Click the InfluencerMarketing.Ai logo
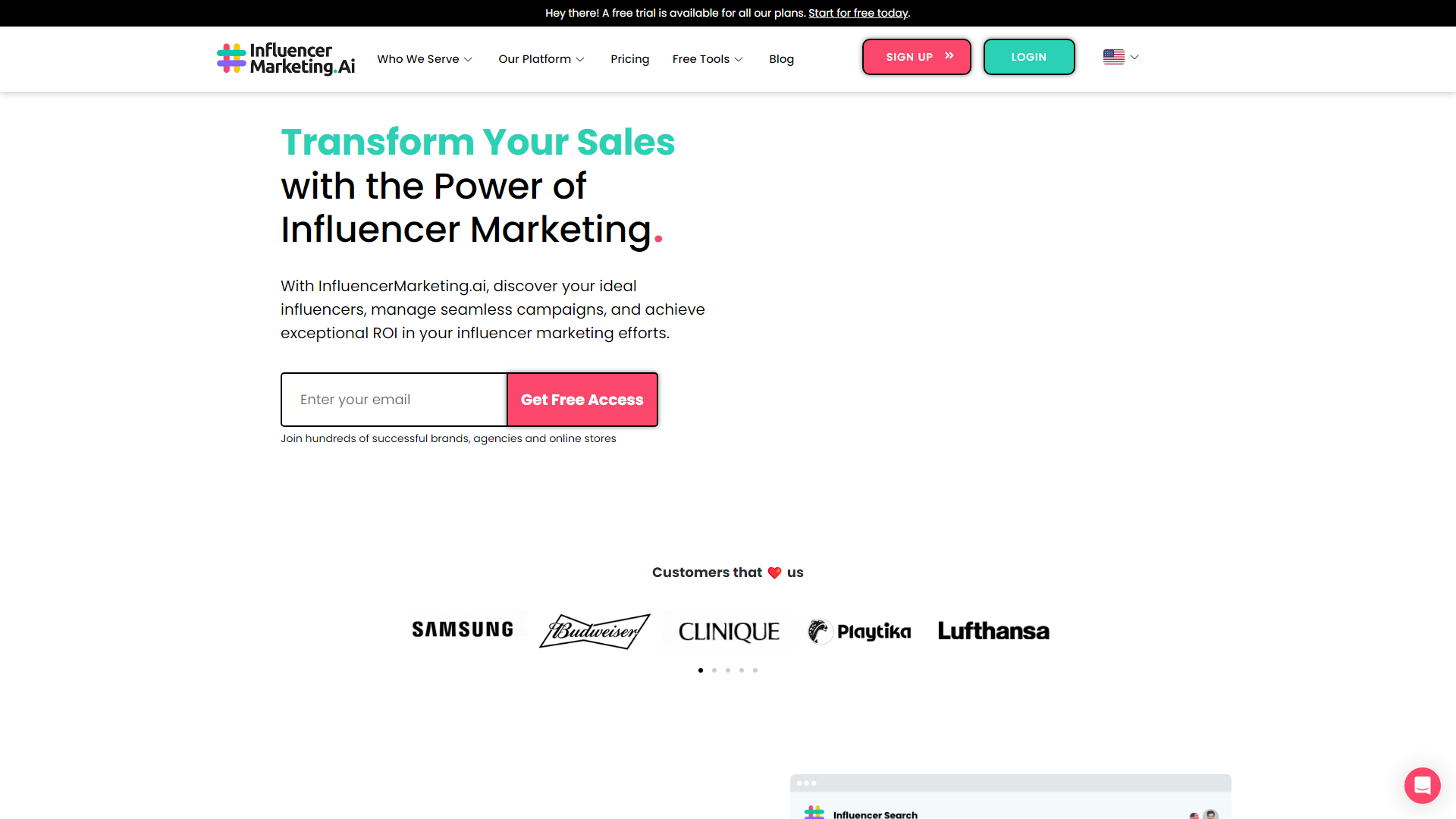This screenshot has width=1456, height=819. [x=286, y=58]
